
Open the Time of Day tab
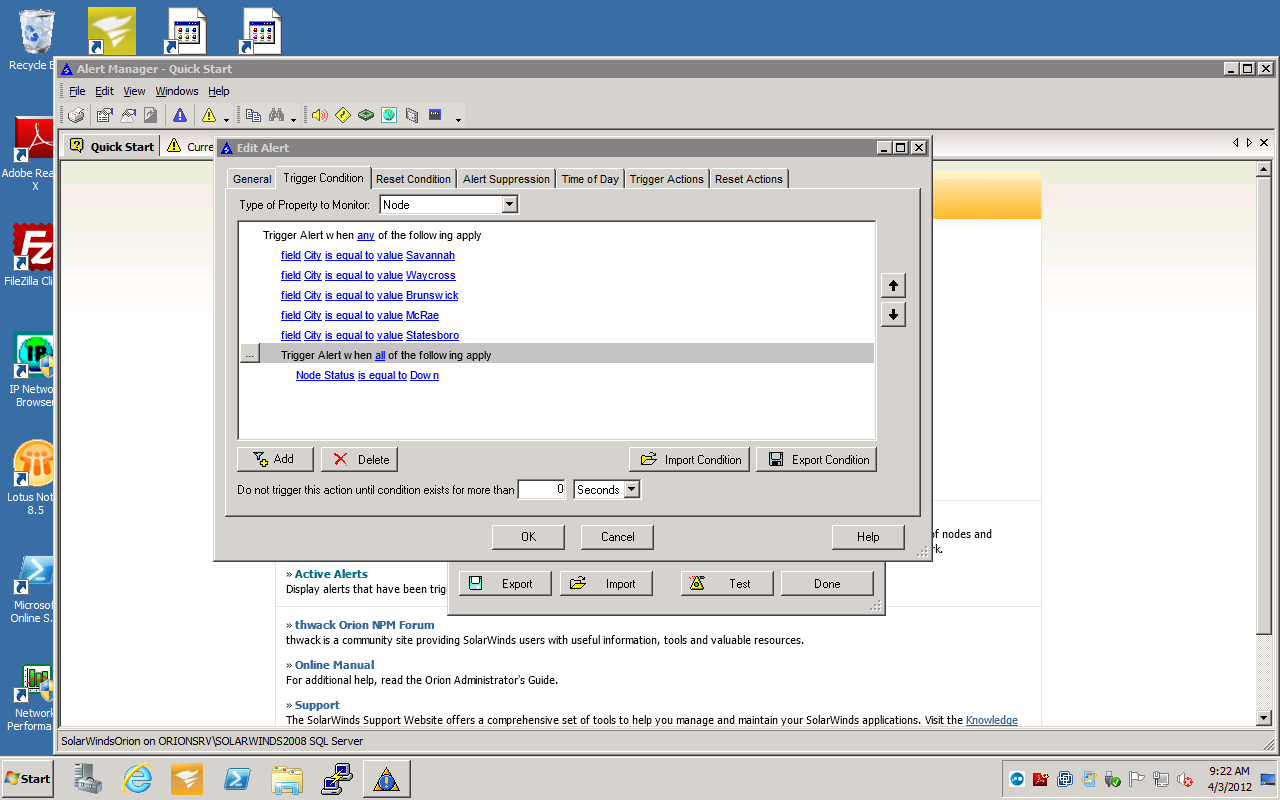click(x=590, y=179)
